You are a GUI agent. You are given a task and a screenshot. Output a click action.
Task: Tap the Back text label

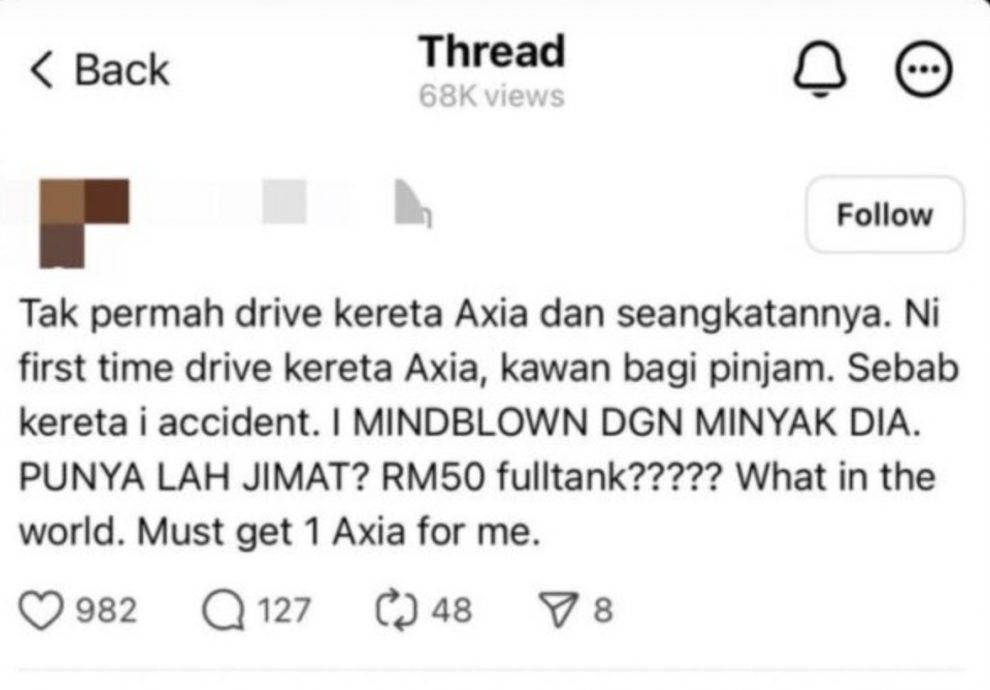click(x=122, y=69)
